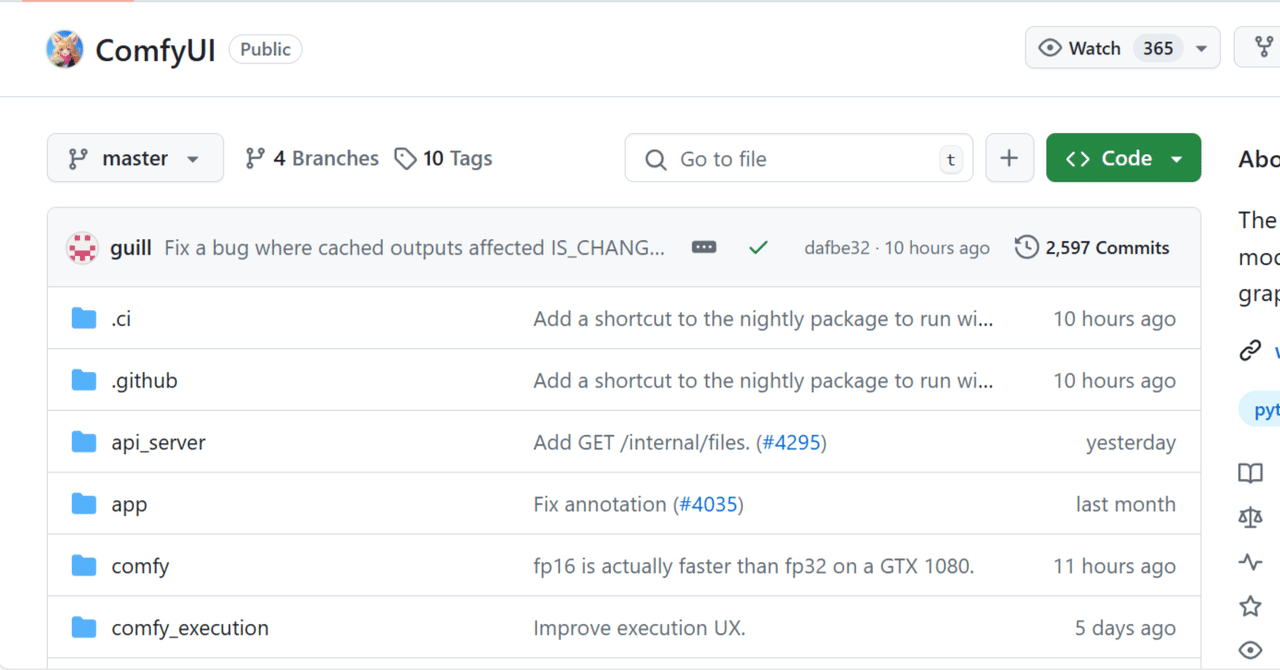Screen dimensions: 1280x670
Task: Open the master branch dropdown
Action: [x=135, y=158]
